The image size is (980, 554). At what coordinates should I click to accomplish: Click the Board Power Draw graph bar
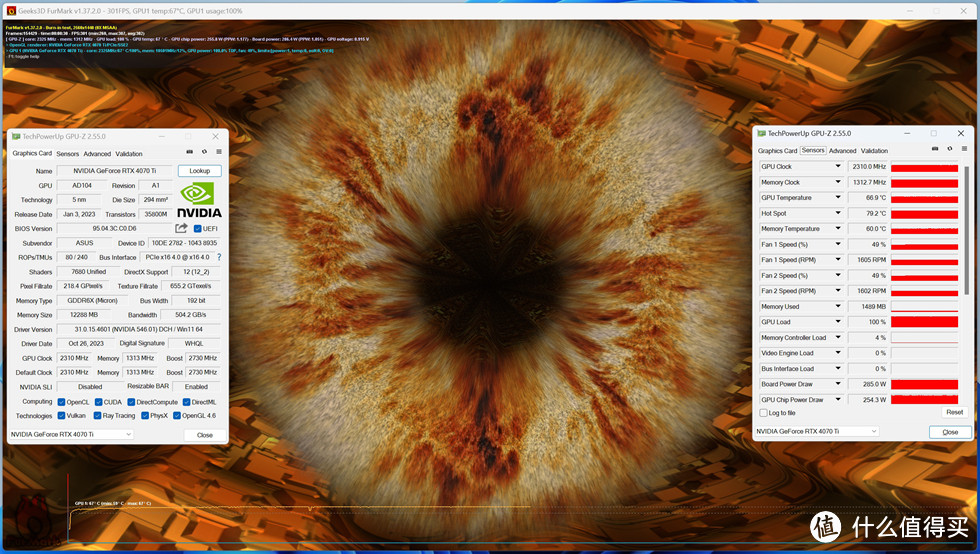coord(924,384)
